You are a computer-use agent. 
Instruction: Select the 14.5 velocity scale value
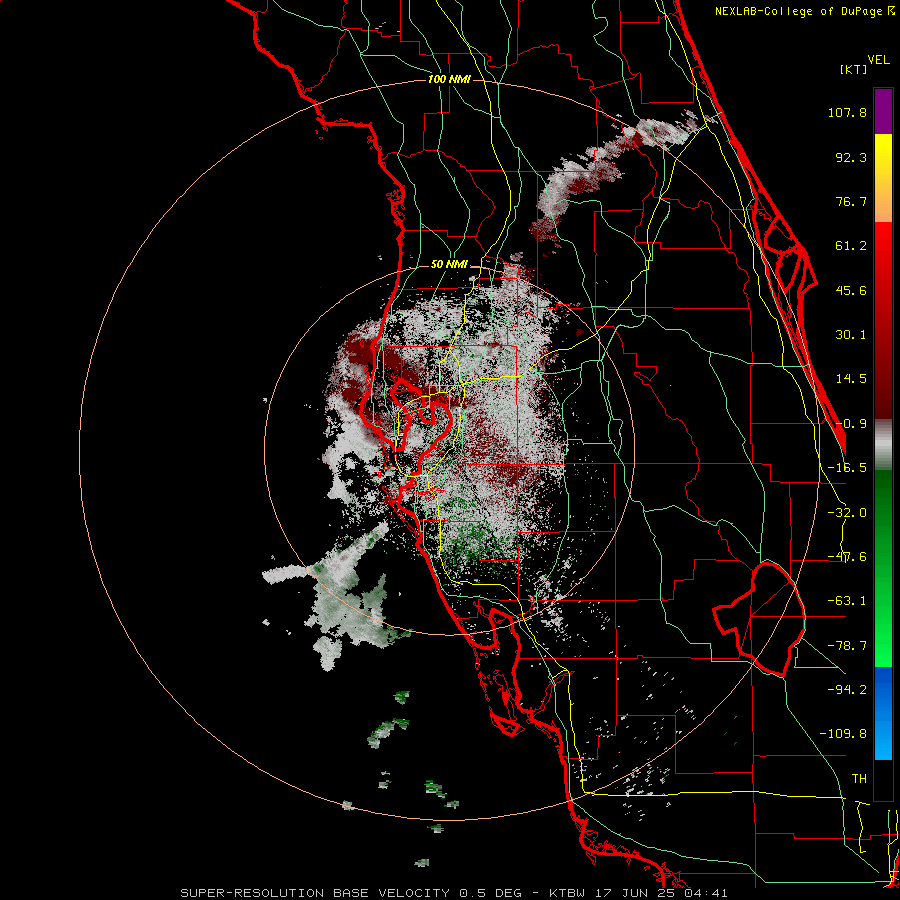[851, 379]
